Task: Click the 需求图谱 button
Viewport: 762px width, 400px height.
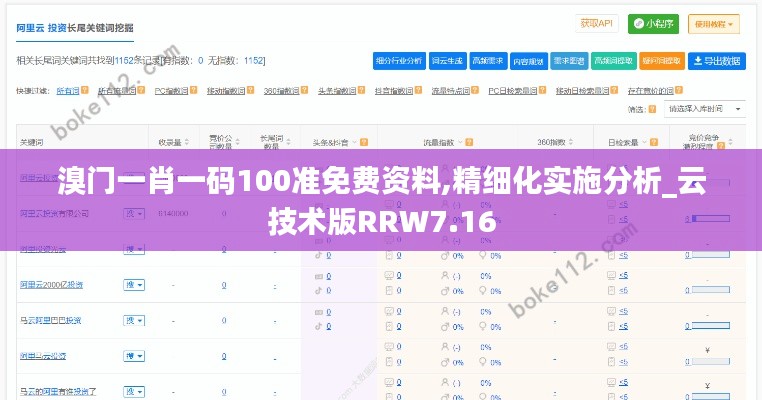Action: click(x=569, y=61)
